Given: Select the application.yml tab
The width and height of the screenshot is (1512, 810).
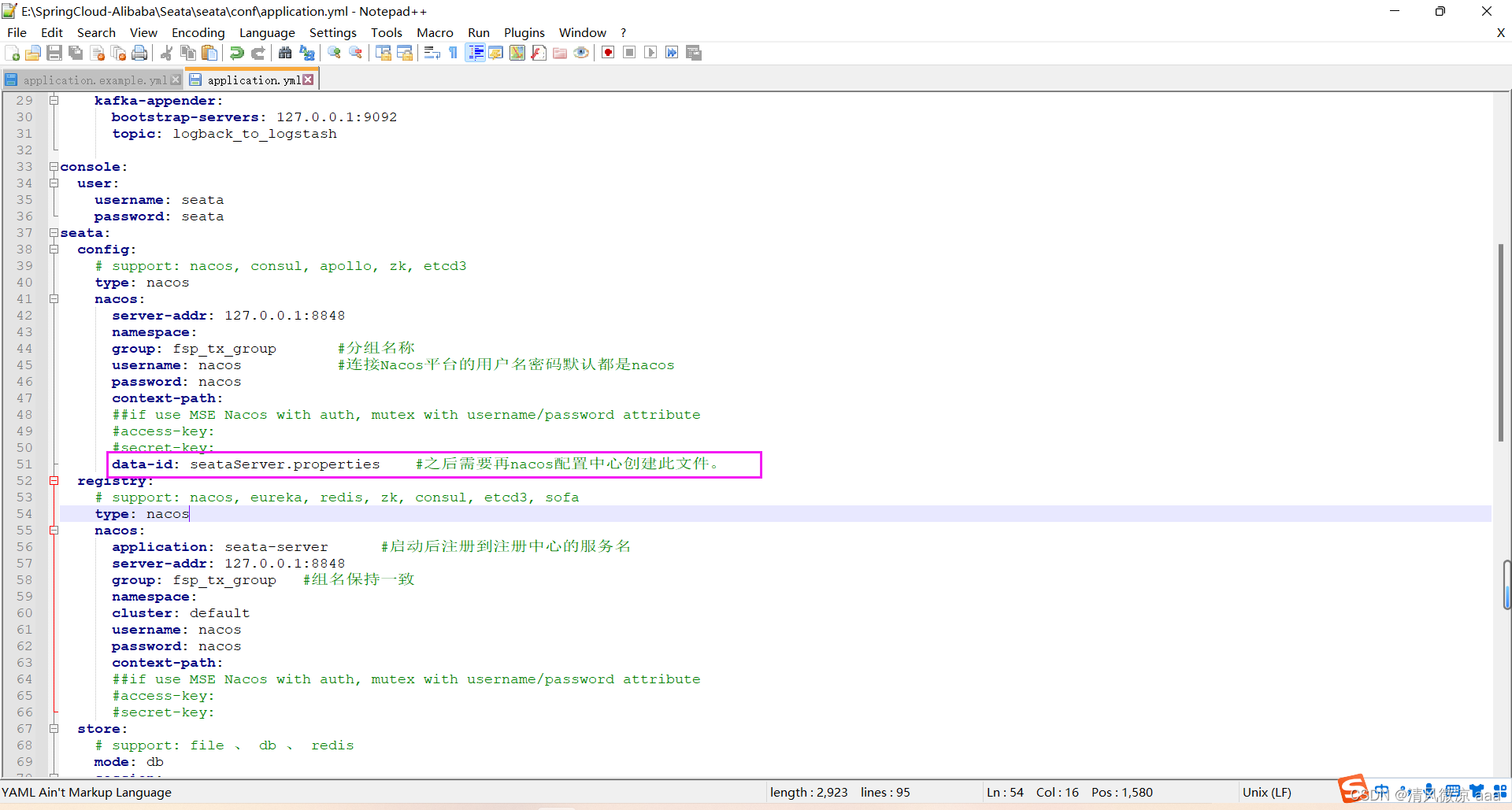Looking at the screenshot, I should tap(254, 80).
